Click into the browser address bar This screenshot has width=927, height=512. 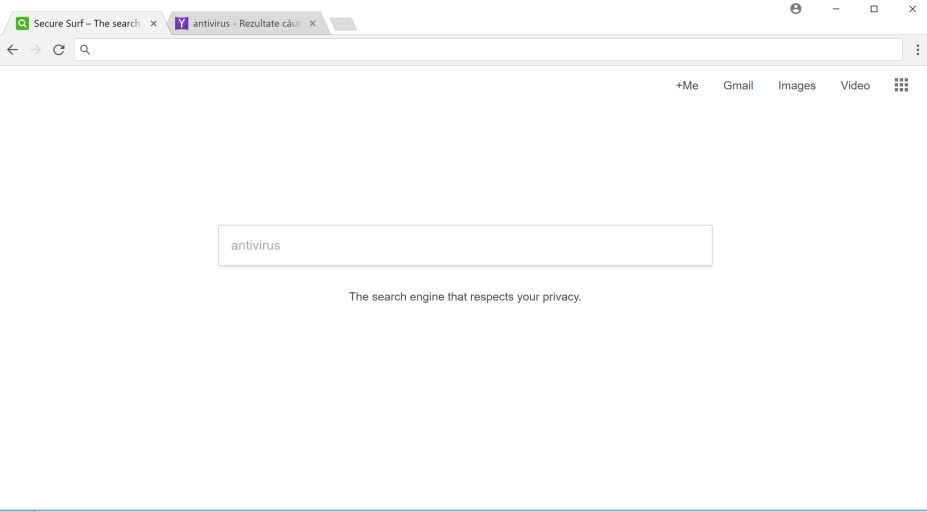(488, 50)
